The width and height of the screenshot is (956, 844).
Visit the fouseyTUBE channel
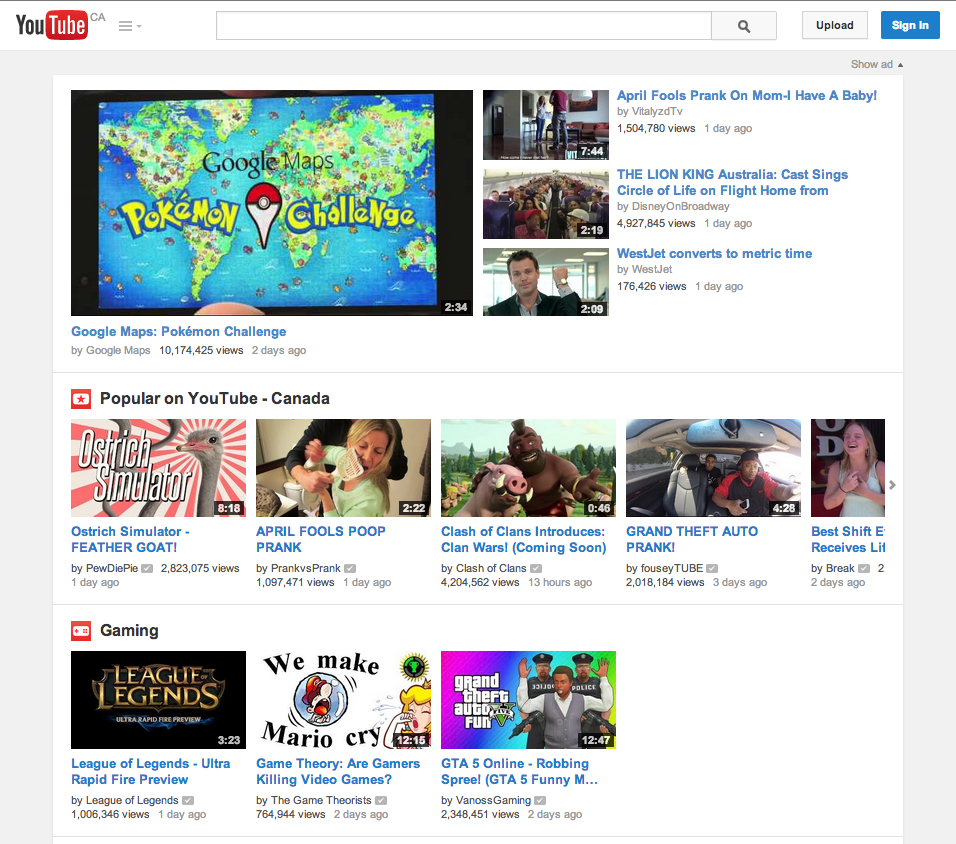click(672, 568)
